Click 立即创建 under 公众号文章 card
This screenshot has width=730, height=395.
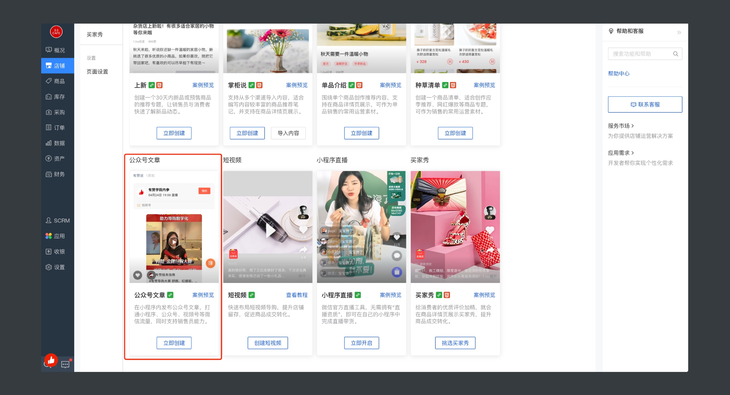tap(174, 343)
